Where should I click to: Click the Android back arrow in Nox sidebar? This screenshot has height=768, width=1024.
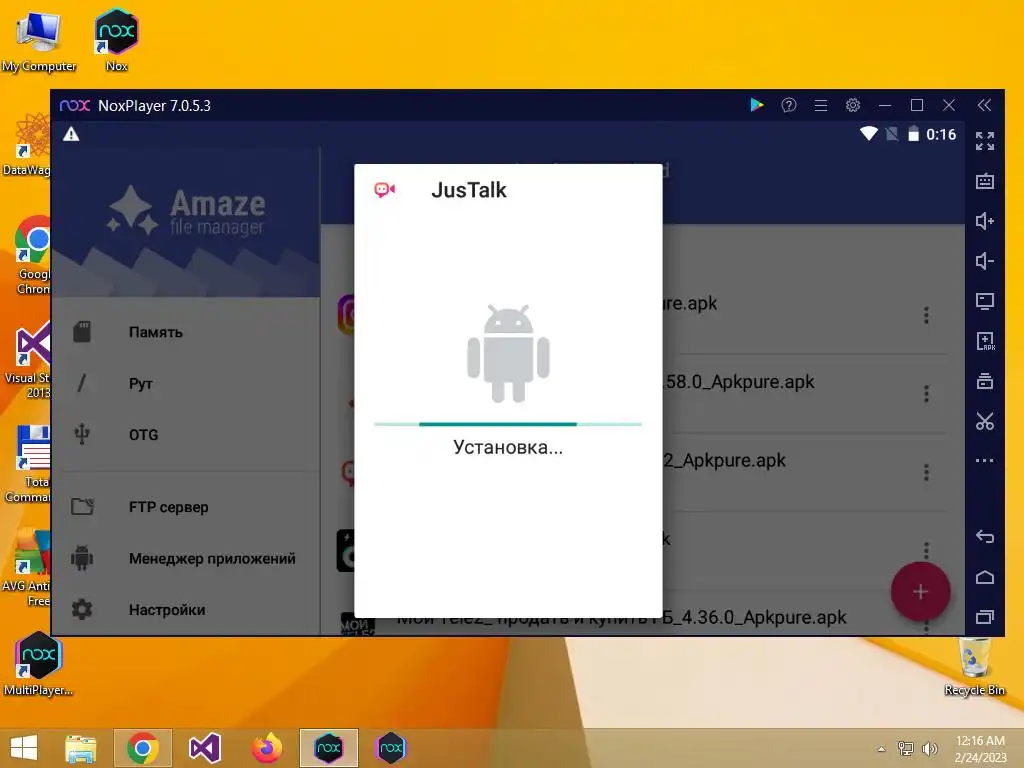985,537
